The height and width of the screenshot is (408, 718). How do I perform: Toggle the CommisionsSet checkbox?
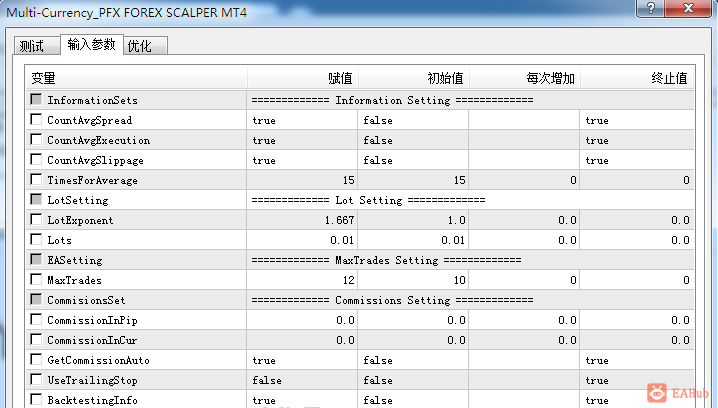pos(36,299)
